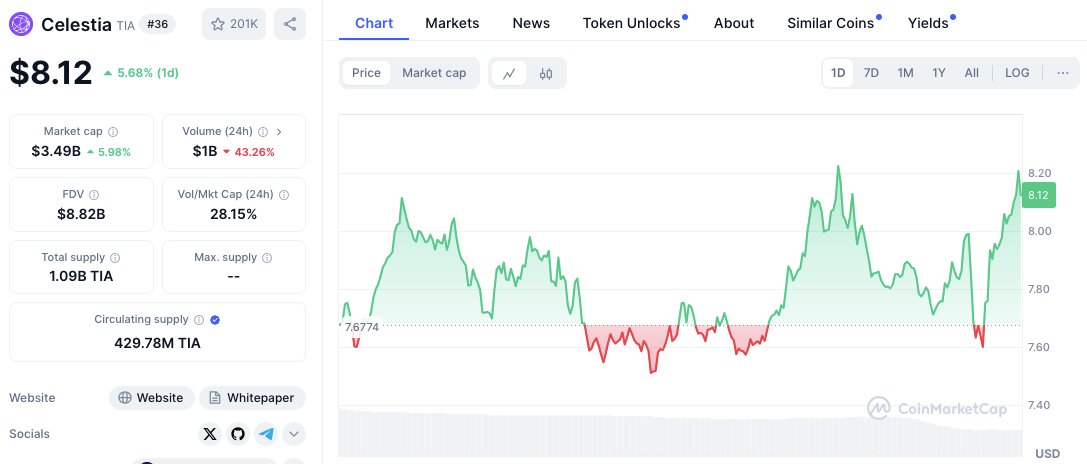Switch to line chart view icon
Screen dimensions: 1087x464
(x=509, y=73)
